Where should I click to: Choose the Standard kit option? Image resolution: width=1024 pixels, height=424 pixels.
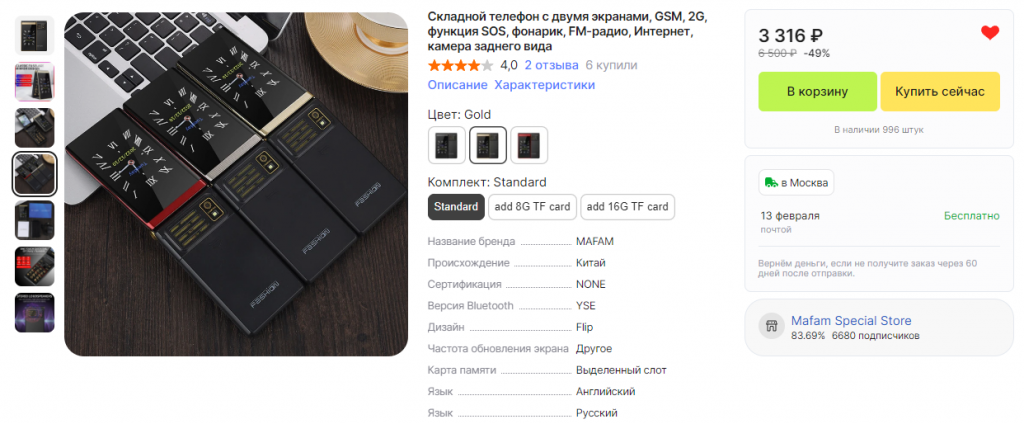pos(456,207)
